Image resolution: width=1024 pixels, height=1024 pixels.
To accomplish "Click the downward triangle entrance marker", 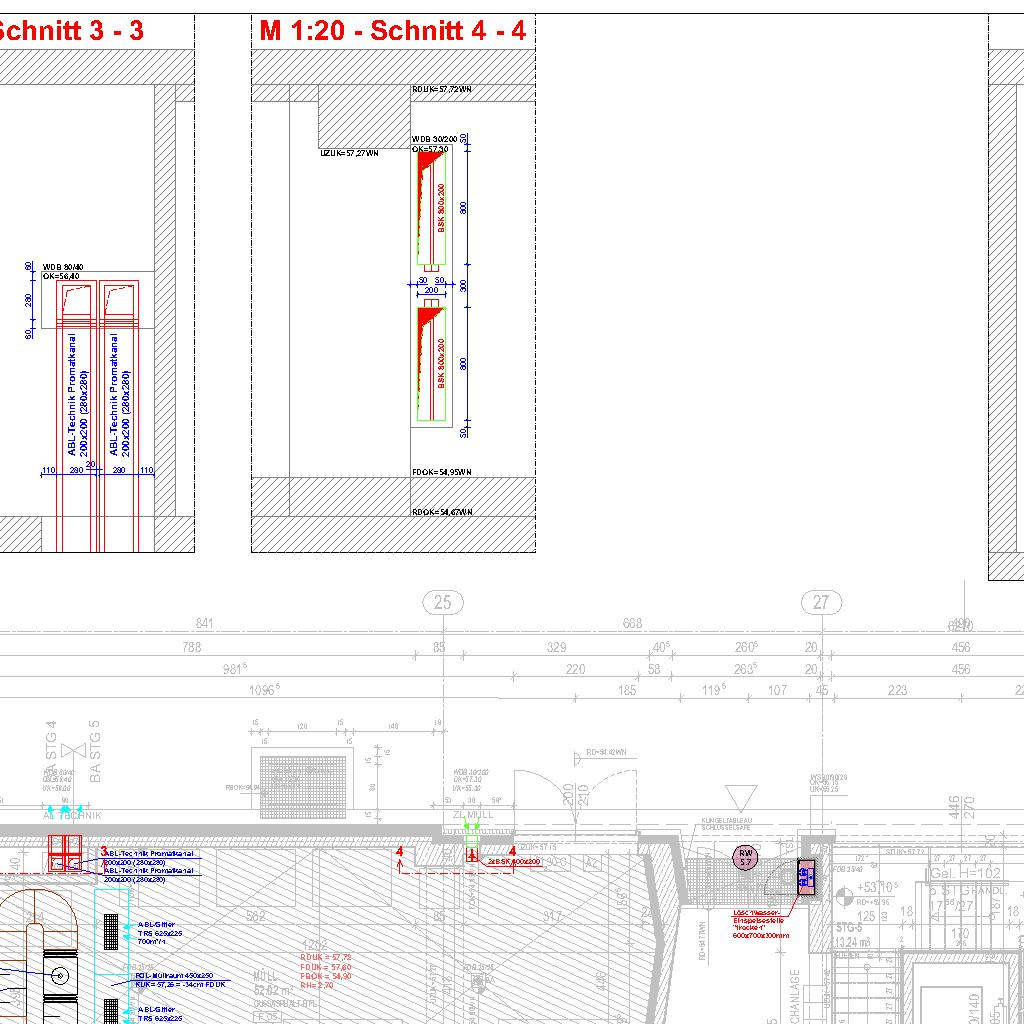I will [743, 797].
